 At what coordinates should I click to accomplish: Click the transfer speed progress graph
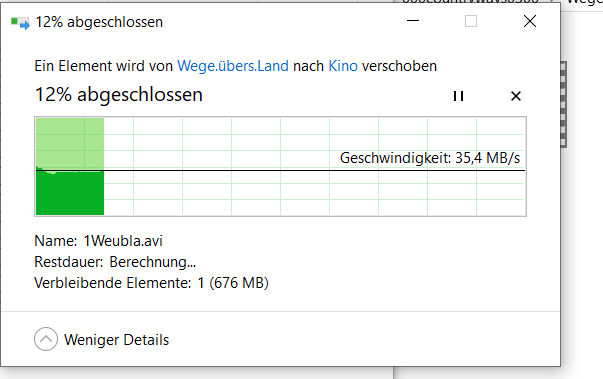pyautogui.click(x=280, y=166)
